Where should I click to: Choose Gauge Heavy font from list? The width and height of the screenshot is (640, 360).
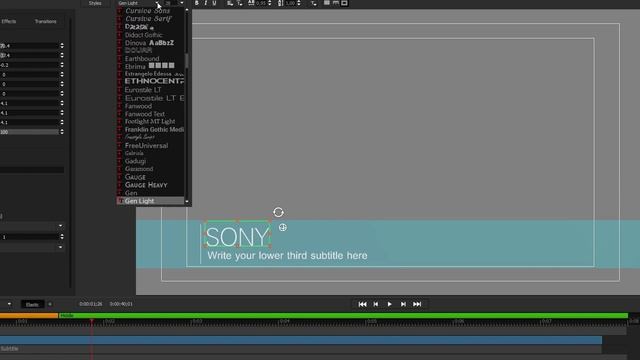146,185
